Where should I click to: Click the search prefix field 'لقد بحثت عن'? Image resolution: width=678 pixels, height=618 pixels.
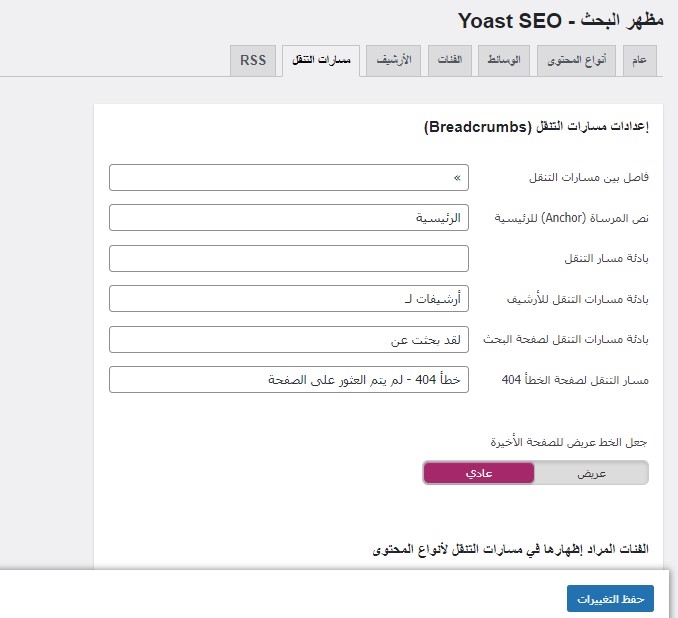[x=288, y=339]
